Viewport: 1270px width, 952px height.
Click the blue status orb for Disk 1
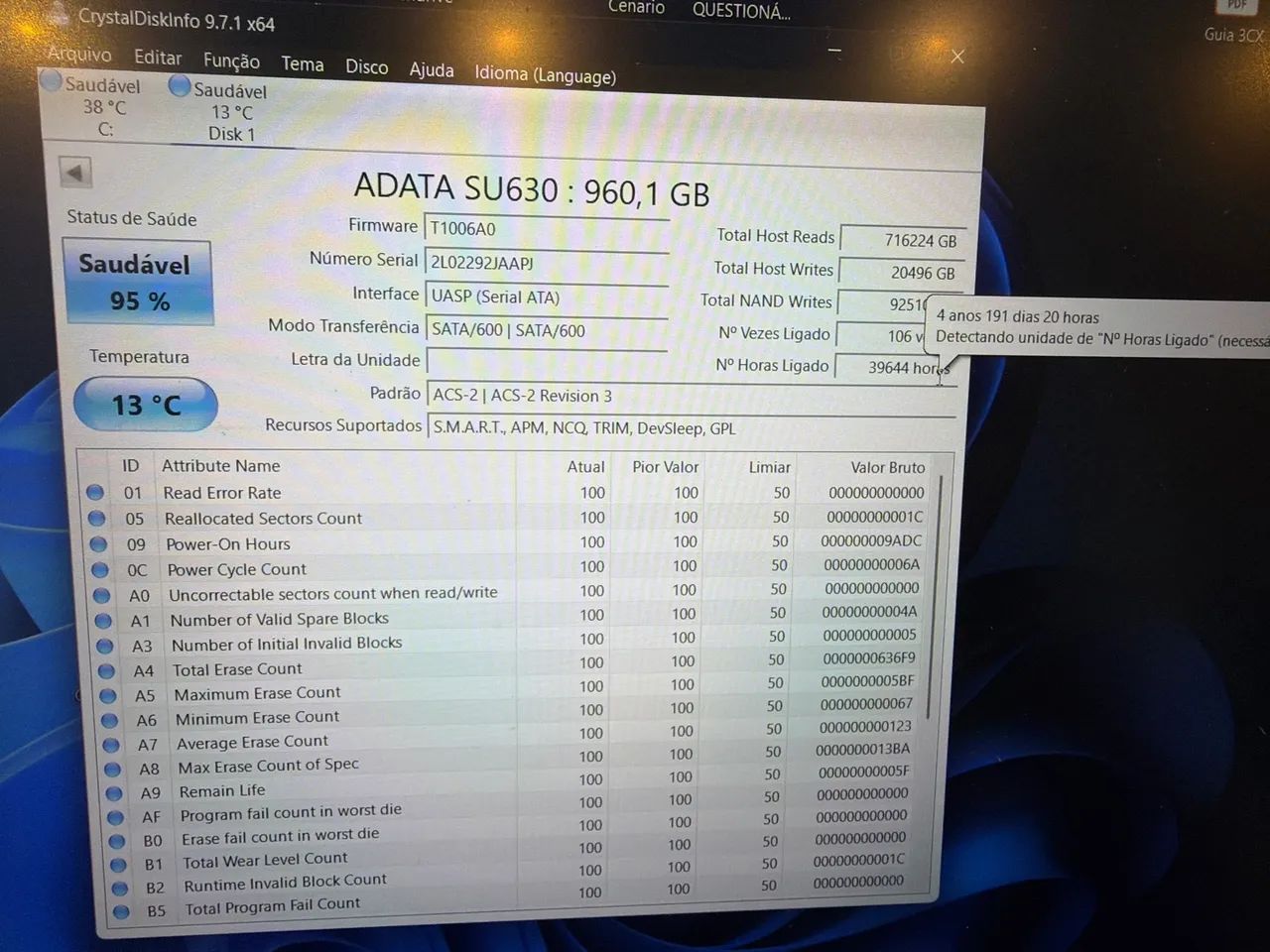(x=180, y=86)
